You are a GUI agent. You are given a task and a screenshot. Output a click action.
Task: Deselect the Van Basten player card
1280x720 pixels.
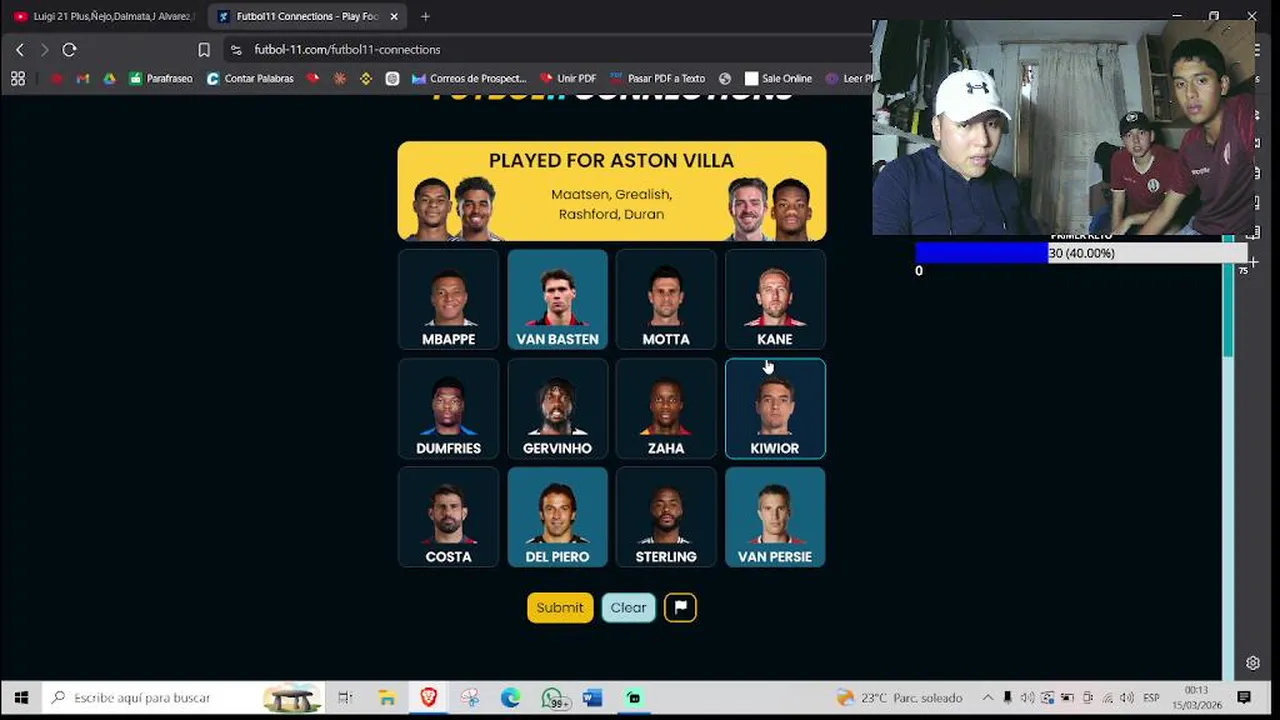557,299
